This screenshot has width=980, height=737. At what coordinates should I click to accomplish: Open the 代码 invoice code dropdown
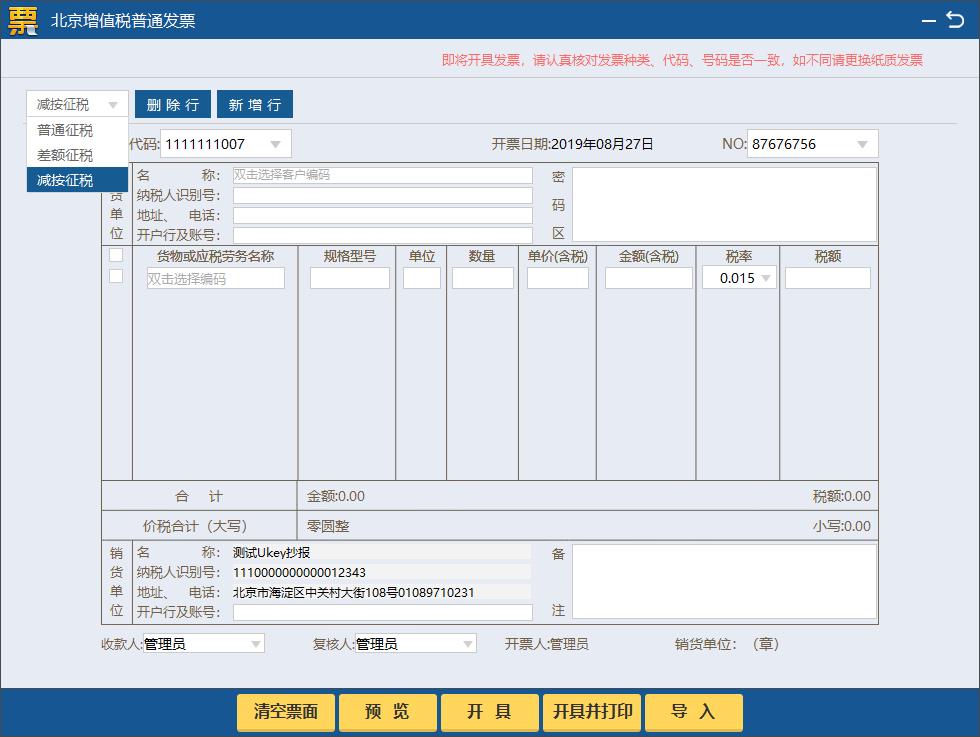pos(278,142)
